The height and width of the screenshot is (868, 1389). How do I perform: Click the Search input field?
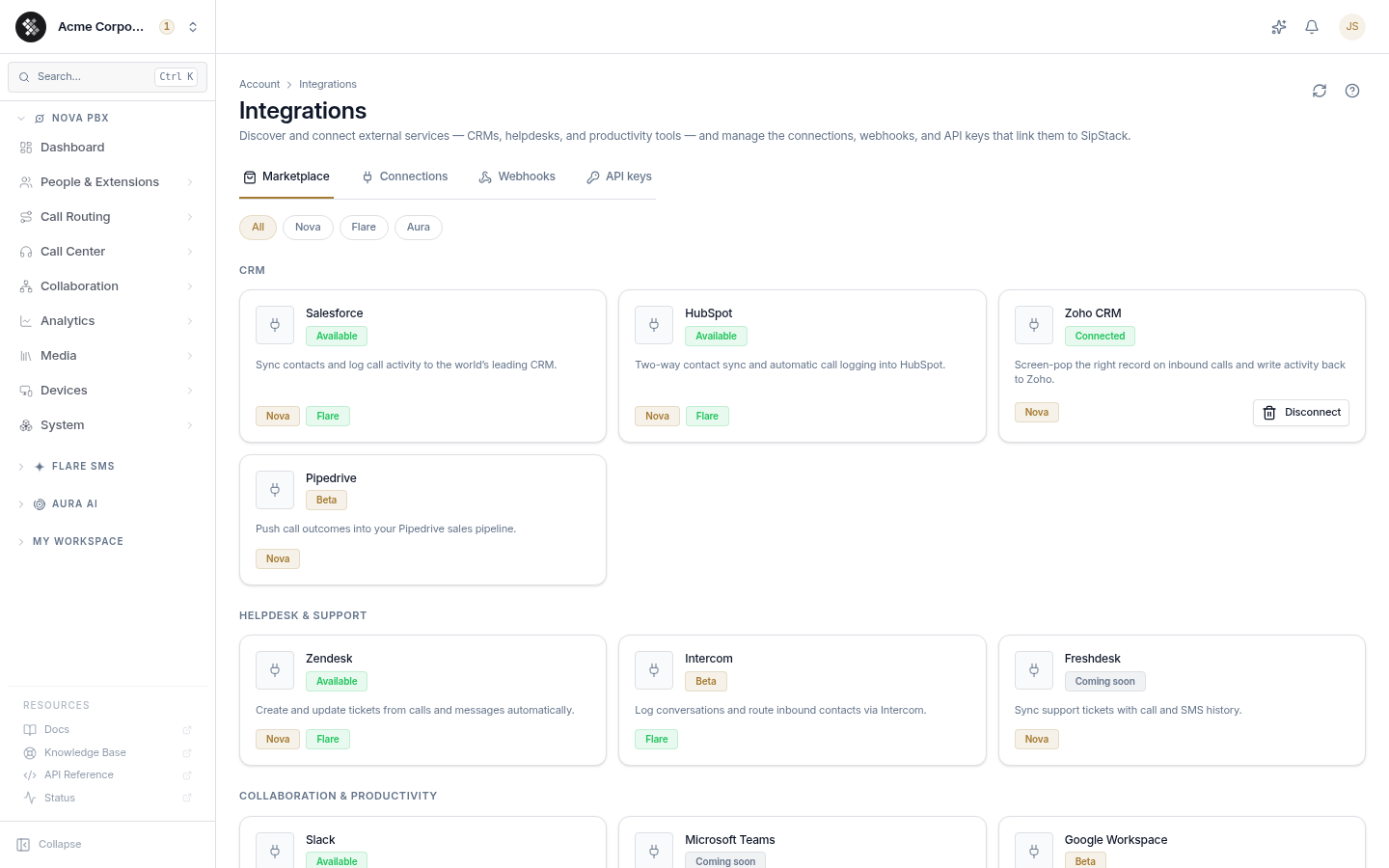107,77
